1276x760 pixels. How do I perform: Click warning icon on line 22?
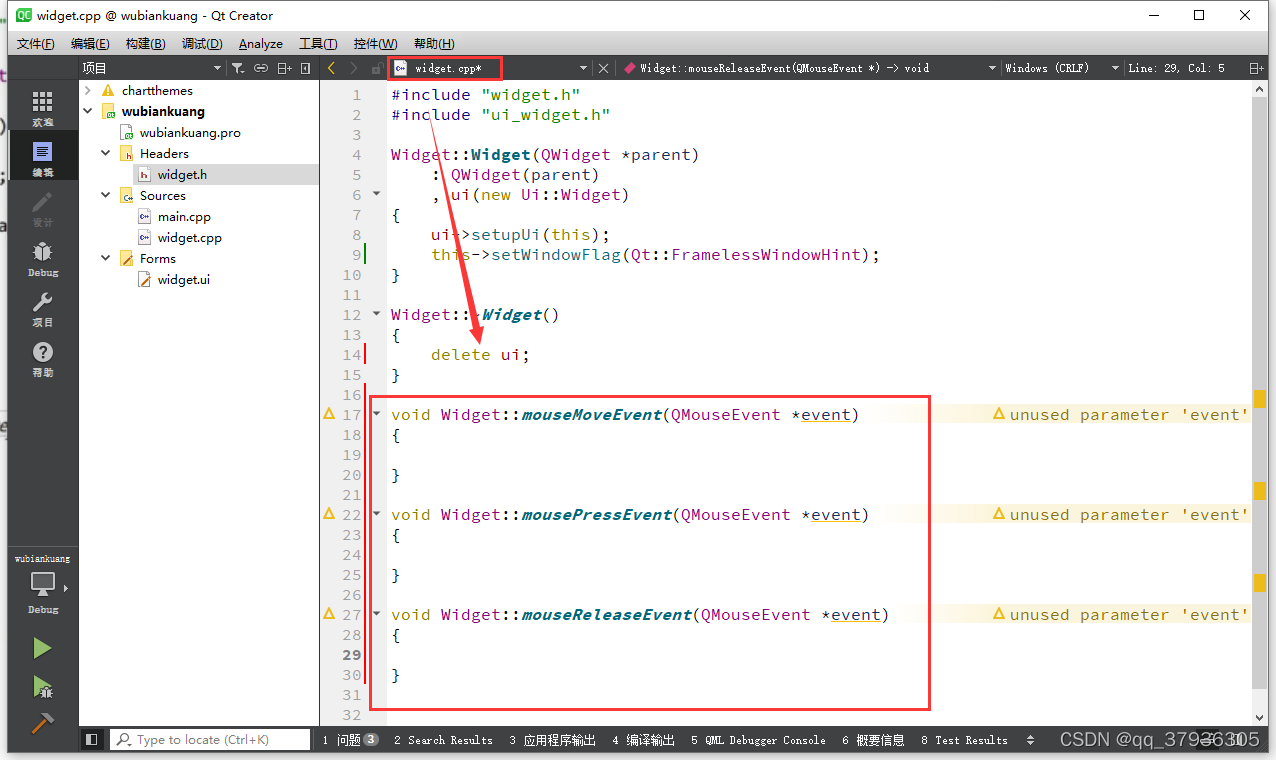[x=329, y=513]
